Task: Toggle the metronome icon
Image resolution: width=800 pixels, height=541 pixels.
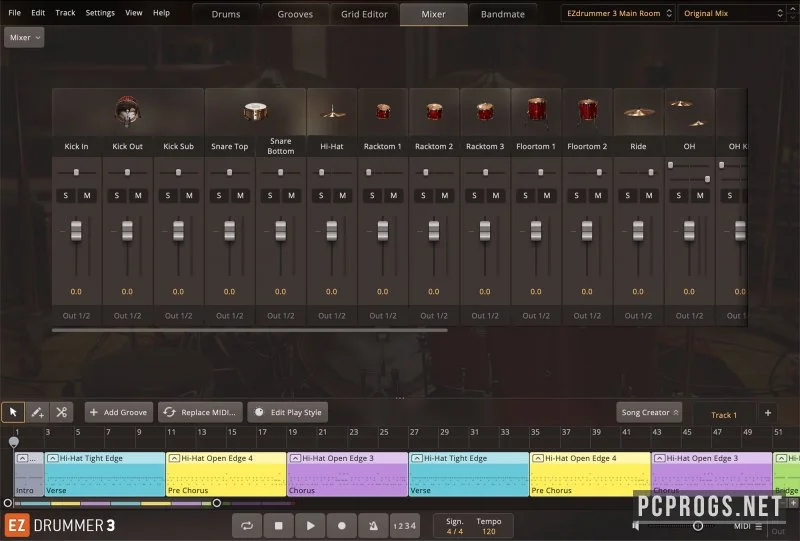Action: (373, 526)
